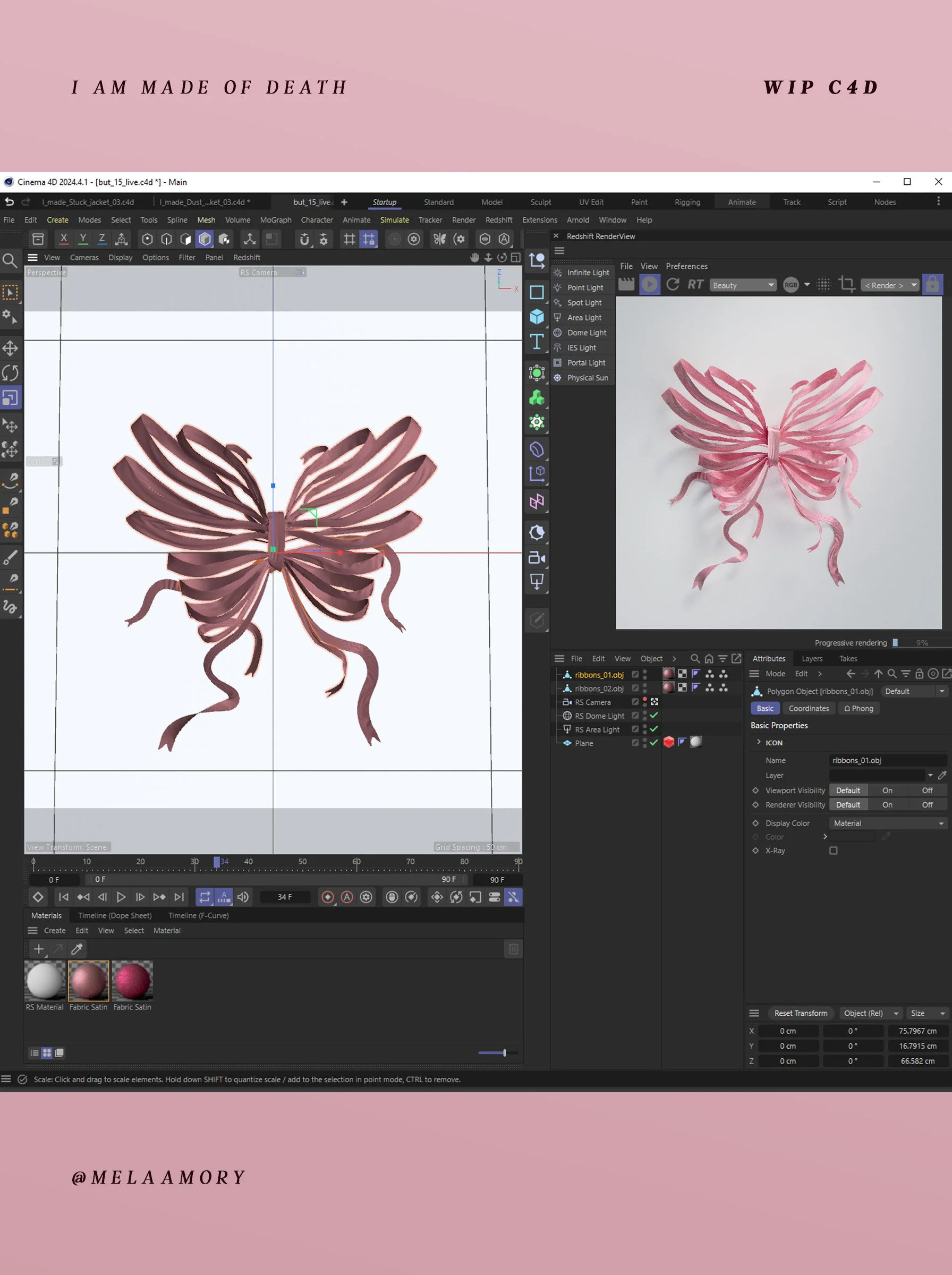The width and height of the screenshot is (952, 1275).
Task: Open the Simulate menu
Action: (x=394, y=220)
